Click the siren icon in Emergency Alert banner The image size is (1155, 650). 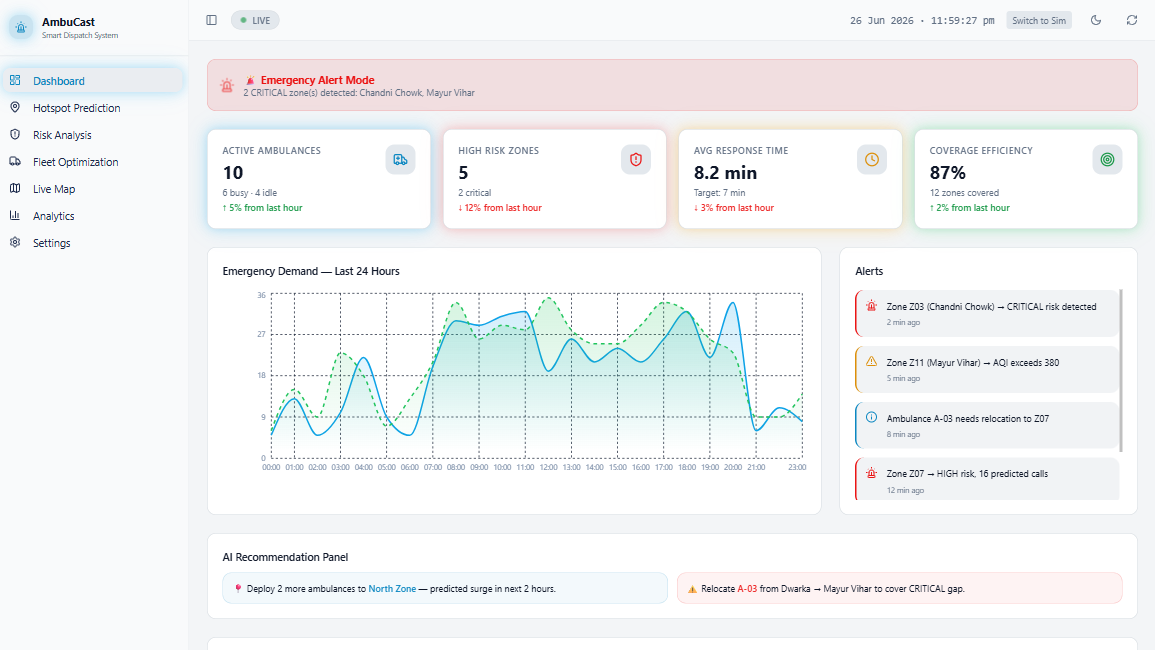227,85
